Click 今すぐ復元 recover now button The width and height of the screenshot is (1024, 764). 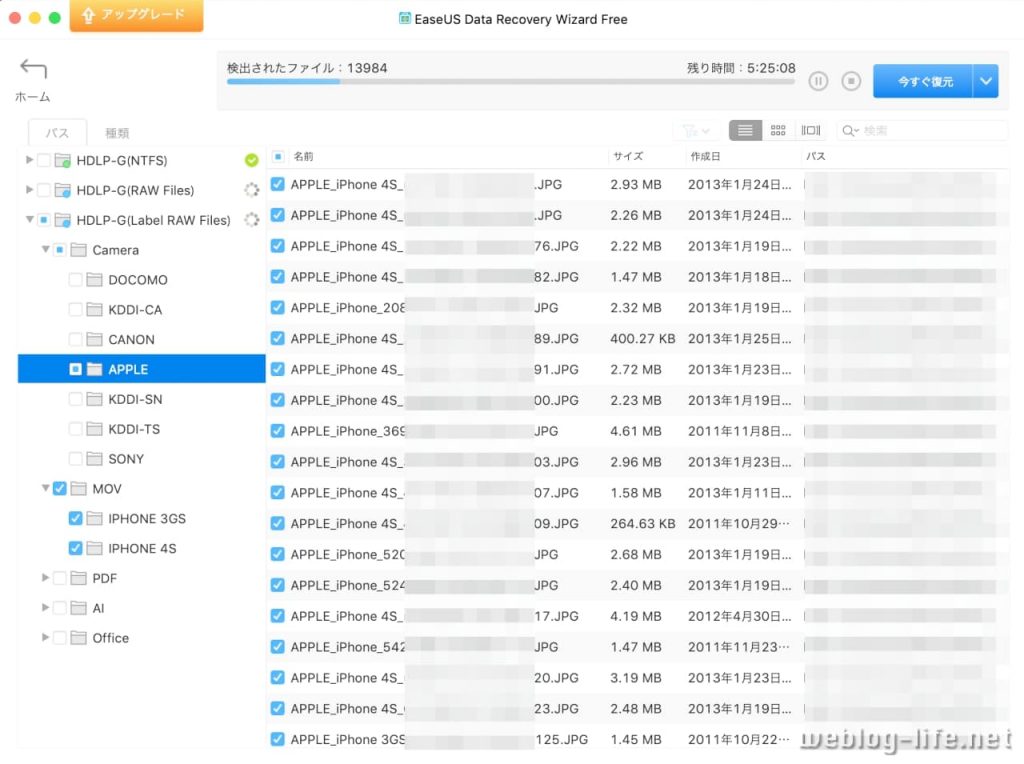tap(923, 81)
